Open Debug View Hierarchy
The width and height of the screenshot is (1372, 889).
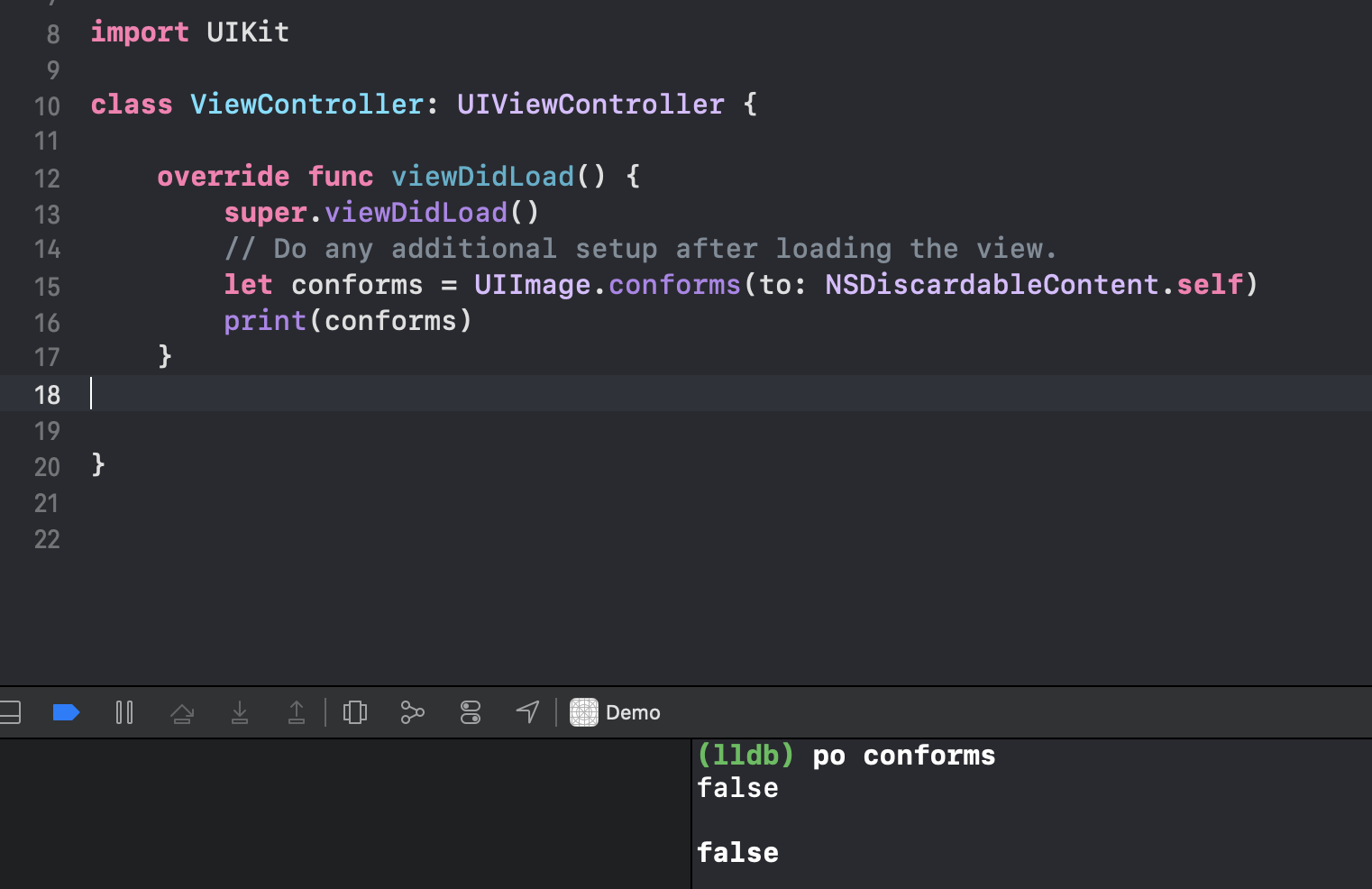(x=354, y=712)
